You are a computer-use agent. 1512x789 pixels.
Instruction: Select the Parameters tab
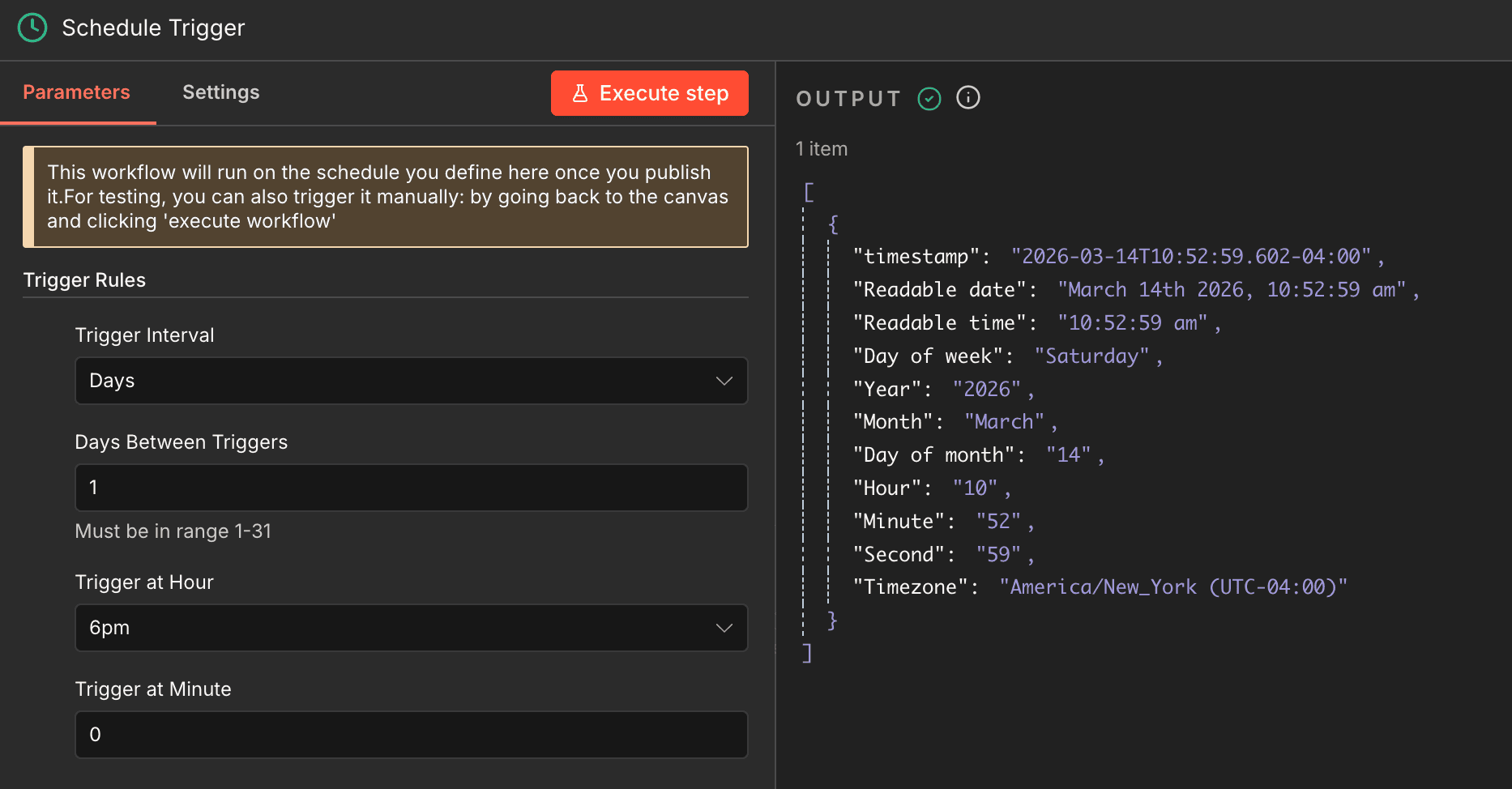76,92
